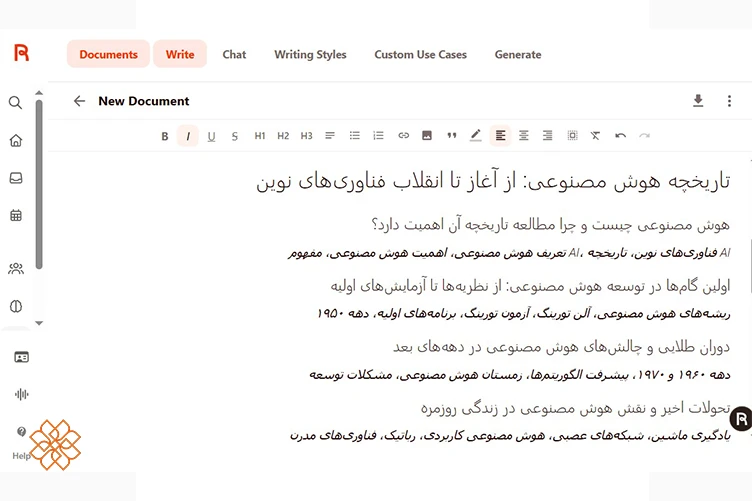Image resolution: width=752 pixels, height=501 pixels.
Task: Apply H3 heading style
Action: [x=306, y=136]
